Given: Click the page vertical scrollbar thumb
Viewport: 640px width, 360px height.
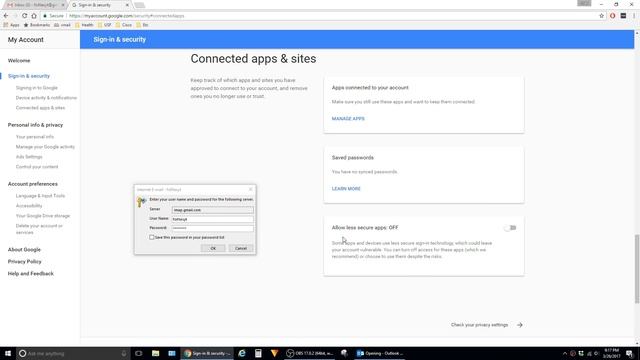Looking at the screenshot, I should click(637, 269).
